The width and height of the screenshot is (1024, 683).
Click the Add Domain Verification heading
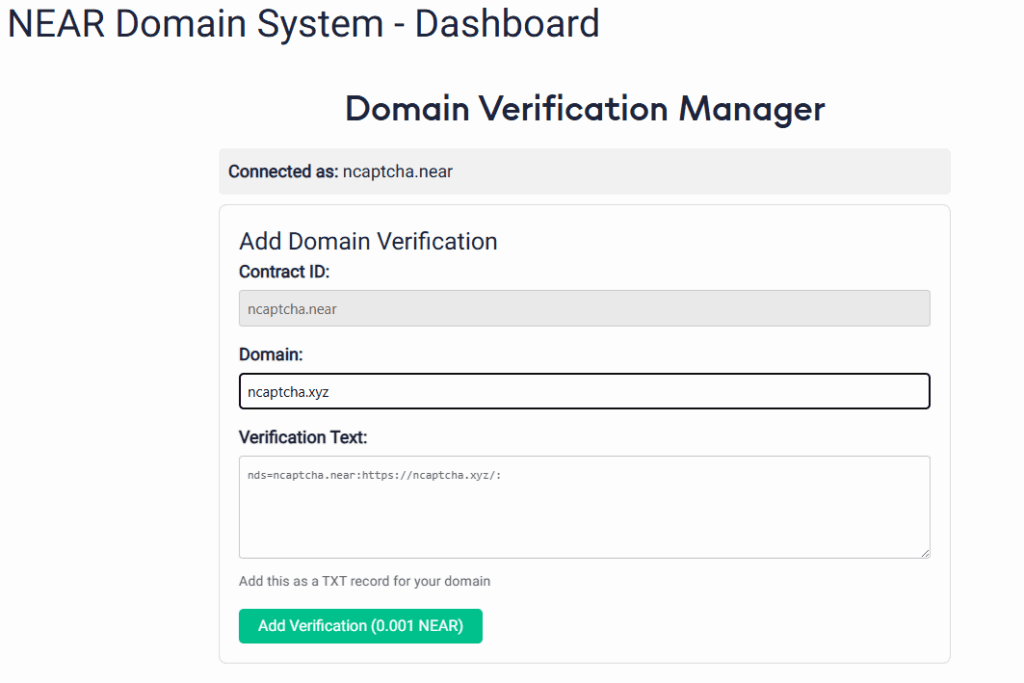(x=368, y=241)
